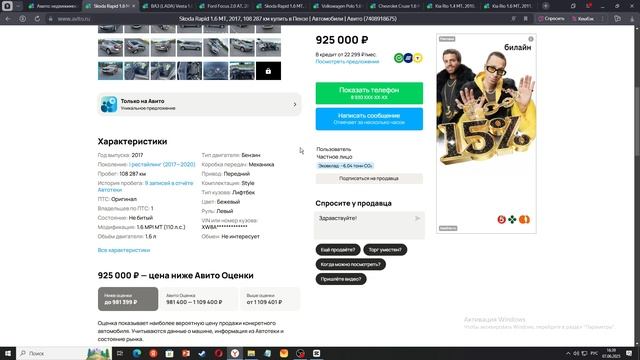
Task: Click the Только на Авито banner icon
Action: click(x=109, y=104)
